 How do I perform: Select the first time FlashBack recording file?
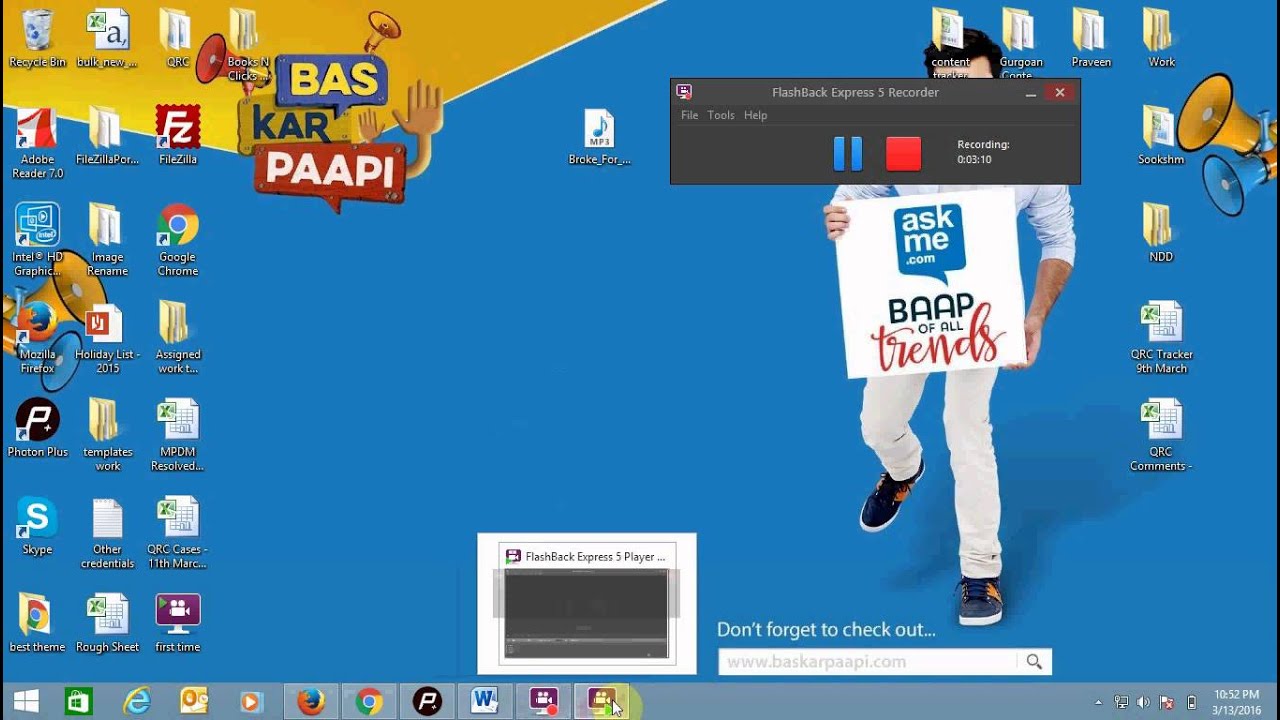pos(177,623)
